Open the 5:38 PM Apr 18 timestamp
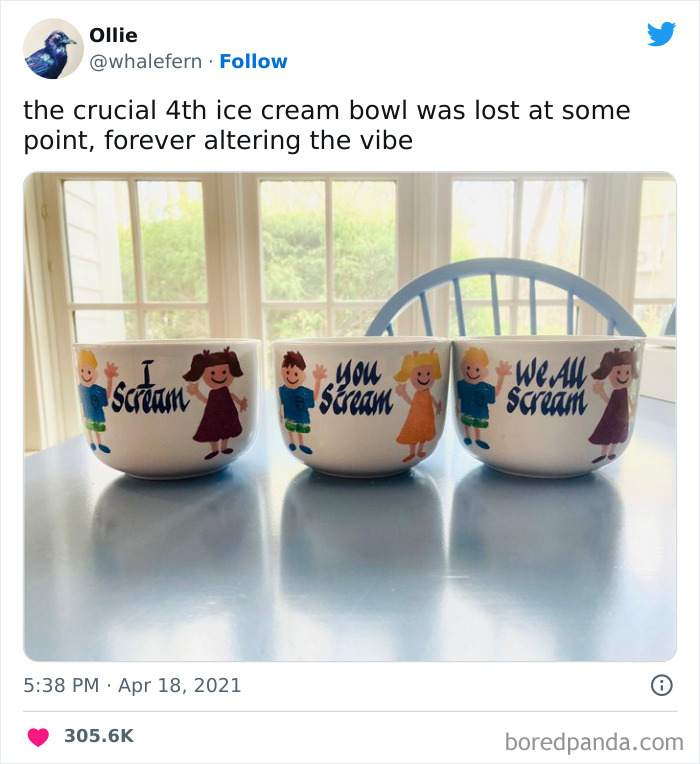 click(133, 686)
